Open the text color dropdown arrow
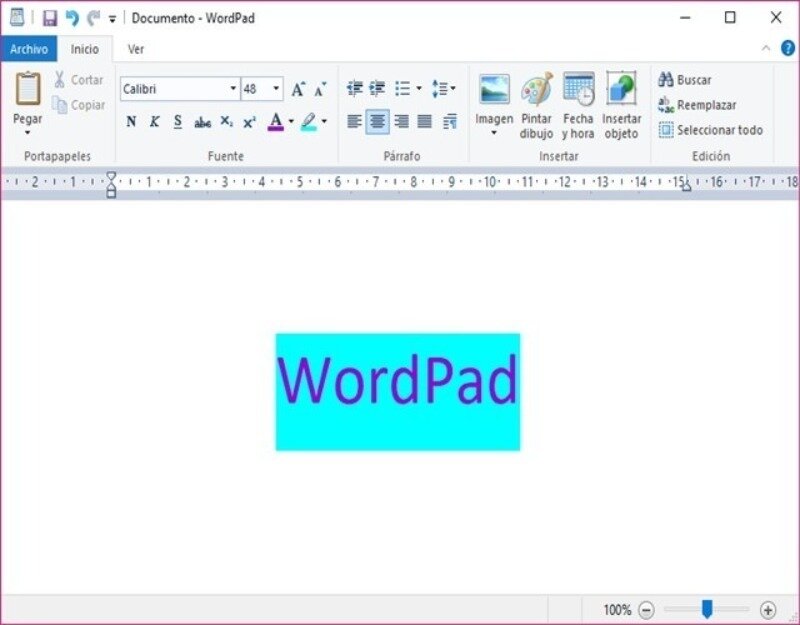800x625 pixels. click(291, 121)
